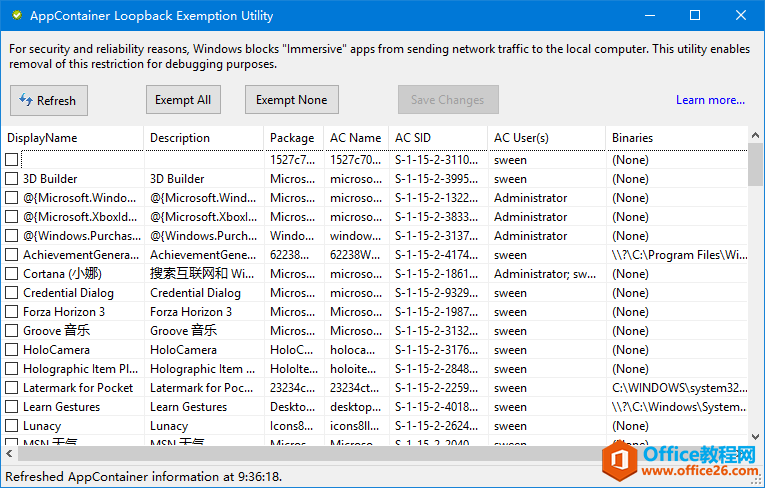Click the Refresh button
This screenshot has height=488, width=765.
[x=49, y=101]
